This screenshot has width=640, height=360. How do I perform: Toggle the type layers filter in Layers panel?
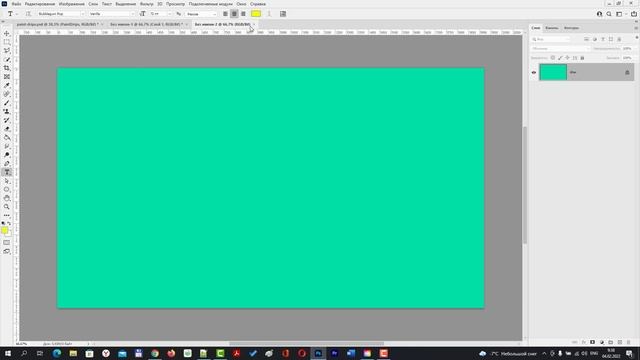(x=603, y=39)
